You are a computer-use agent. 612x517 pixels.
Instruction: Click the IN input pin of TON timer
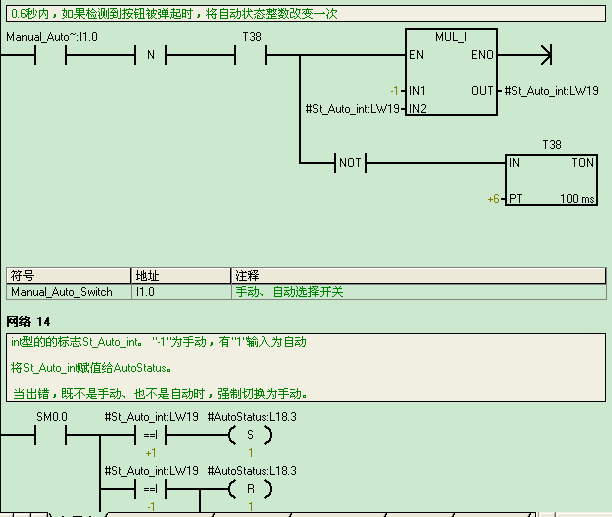coord(514,163)
